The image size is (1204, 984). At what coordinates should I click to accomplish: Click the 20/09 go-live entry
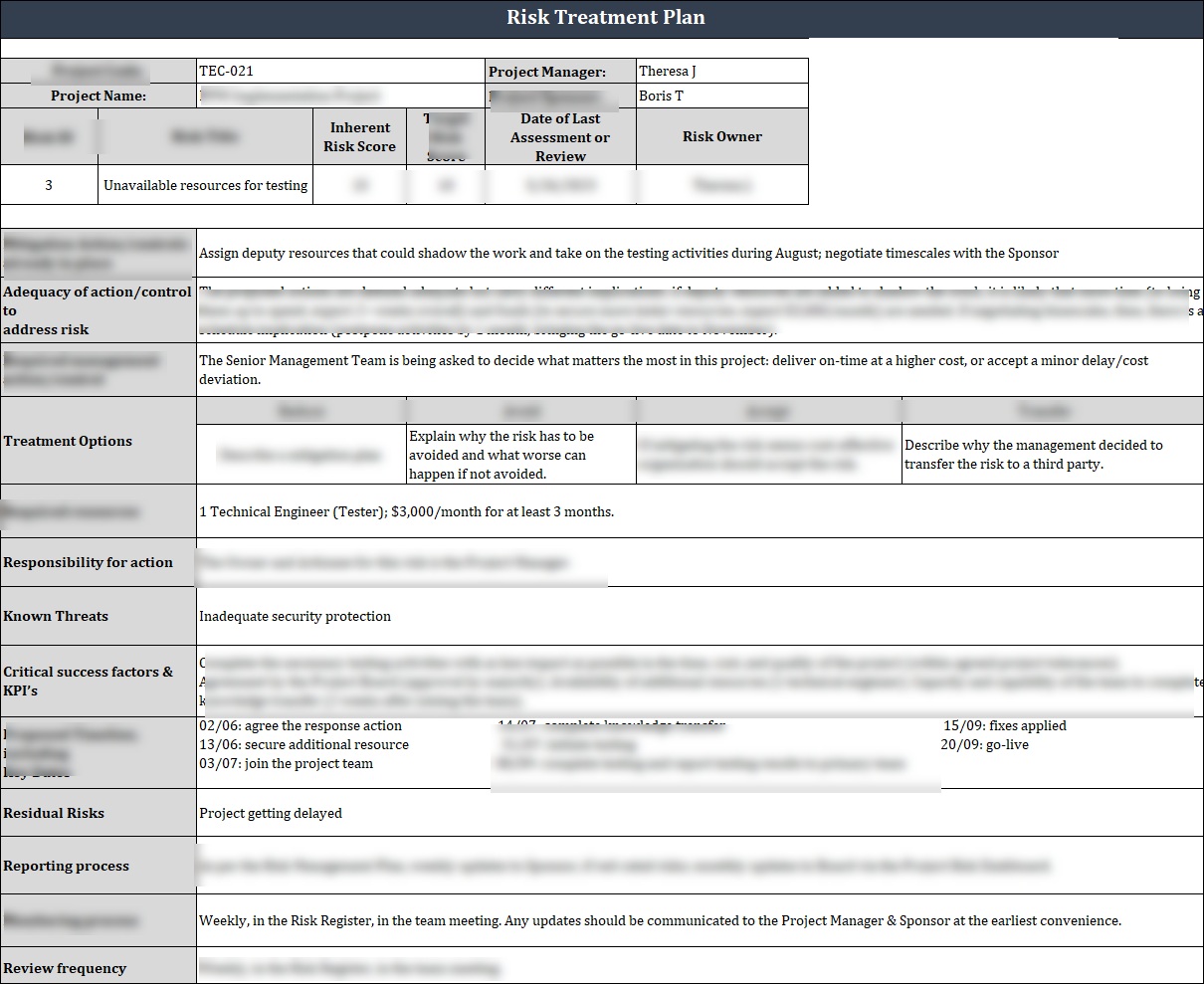click(984, 744)
